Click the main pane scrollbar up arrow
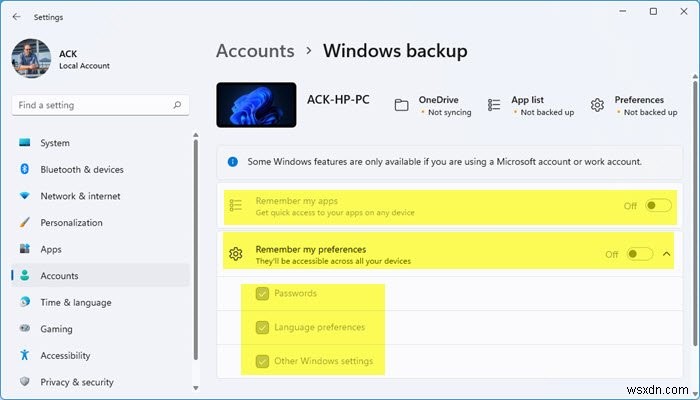The height and width of the screenshot is (400, 700). point(695,77)
